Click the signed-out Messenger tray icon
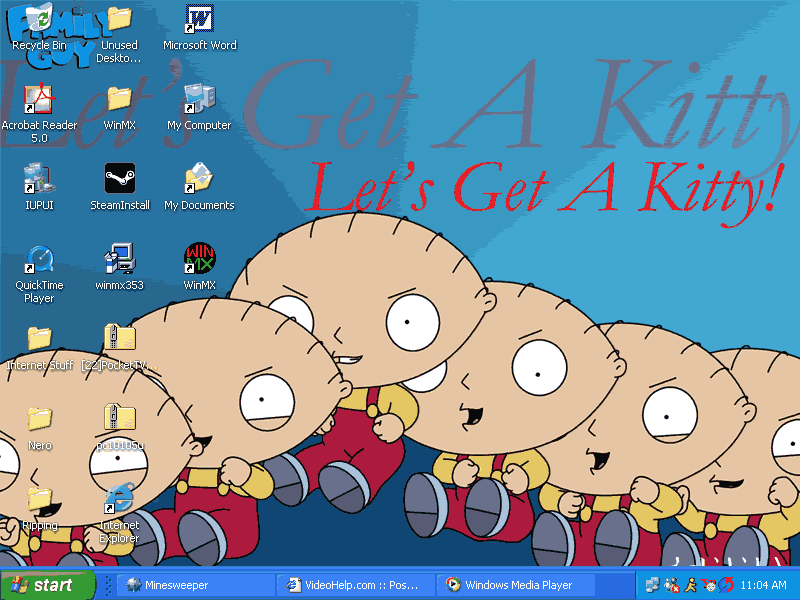800x600 pixels. click(671, 585)
